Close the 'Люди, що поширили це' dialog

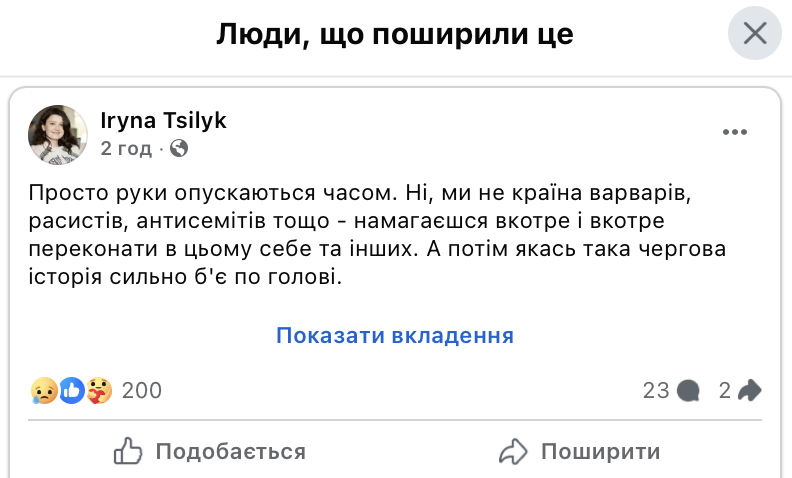click(x=754, y=35)
